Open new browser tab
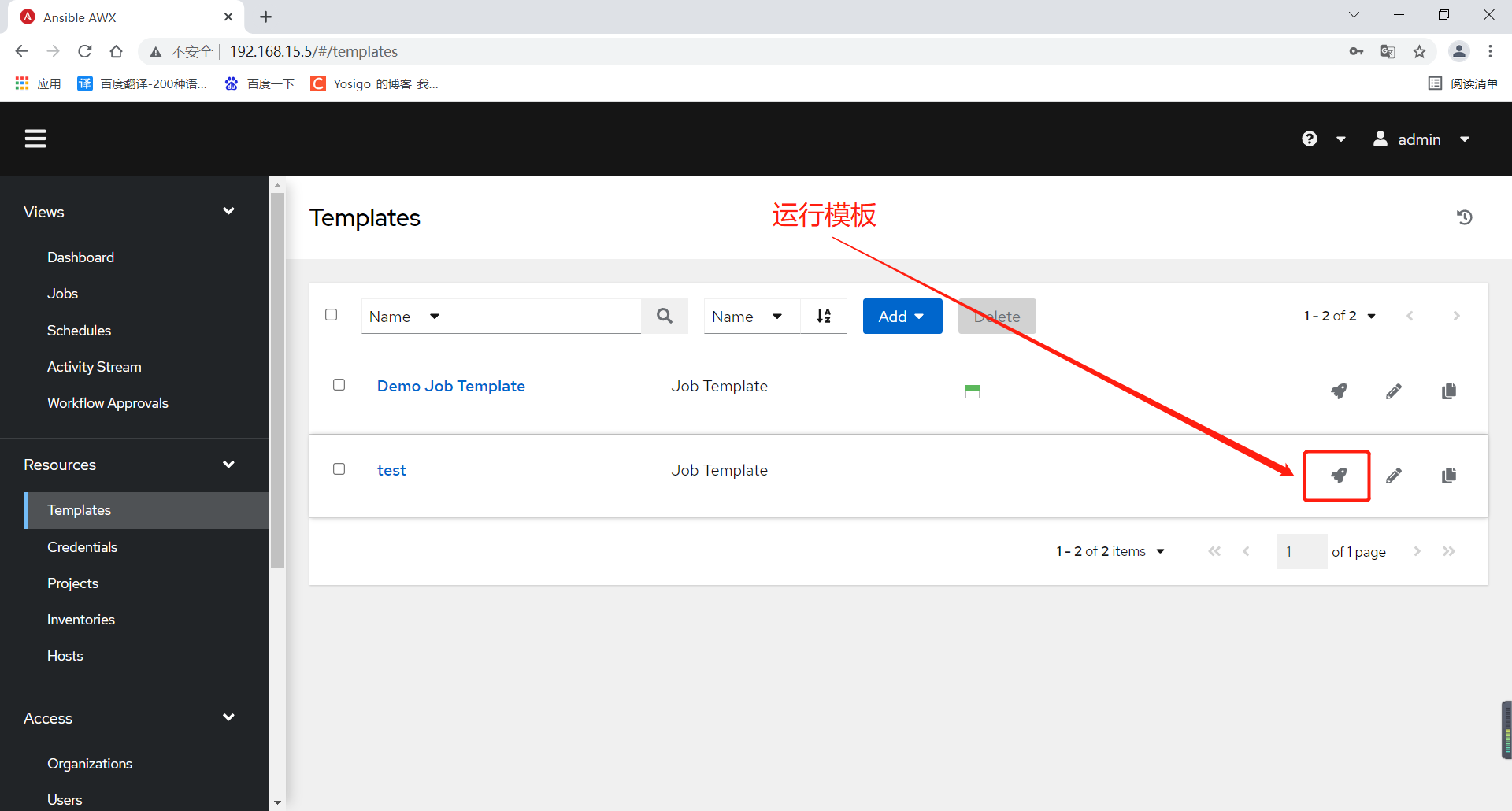This screenshot has width=1512, height=811. tap(266, 17)
